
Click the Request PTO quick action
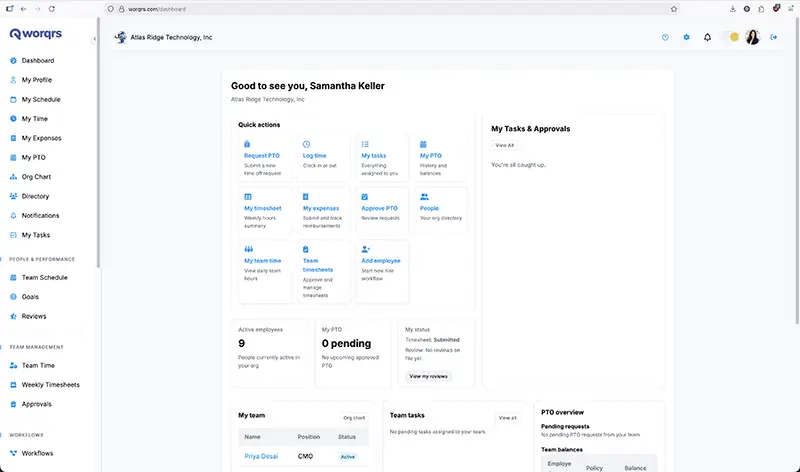(265, 158)
